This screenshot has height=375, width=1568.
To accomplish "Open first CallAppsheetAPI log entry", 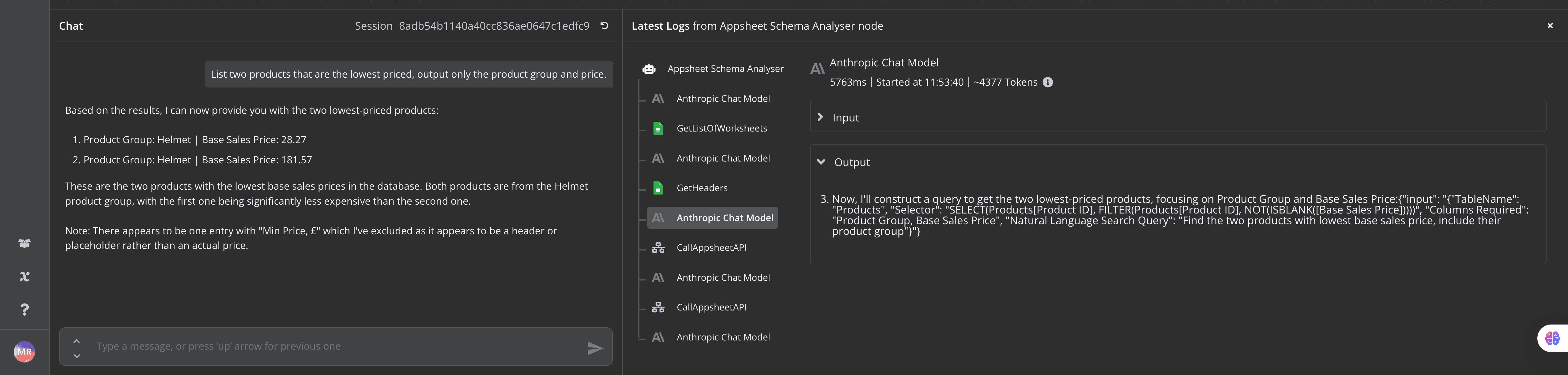I will (711, 247).
